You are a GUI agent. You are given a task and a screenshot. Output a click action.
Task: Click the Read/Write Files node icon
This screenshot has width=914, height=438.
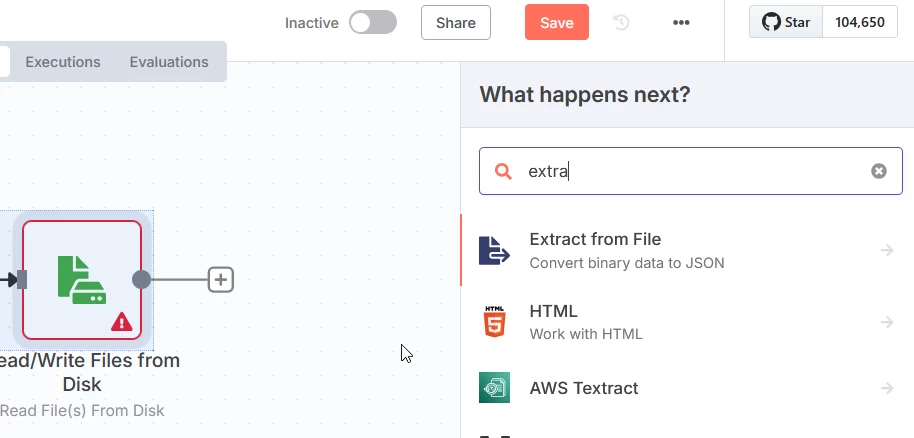(x=81, y=279)
